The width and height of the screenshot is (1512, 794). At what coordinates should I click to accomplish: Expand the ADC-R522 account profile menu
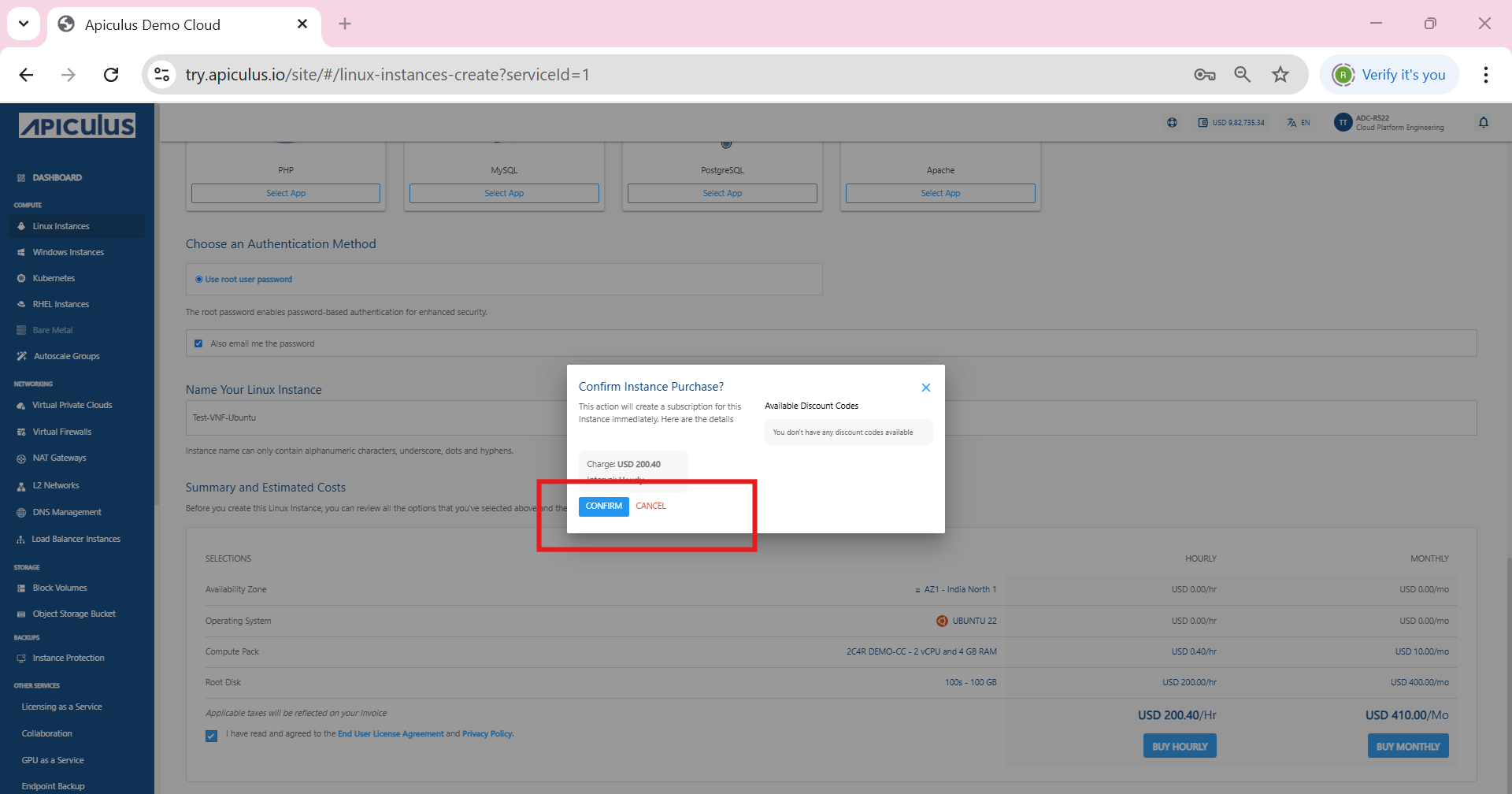(1390, 123)
